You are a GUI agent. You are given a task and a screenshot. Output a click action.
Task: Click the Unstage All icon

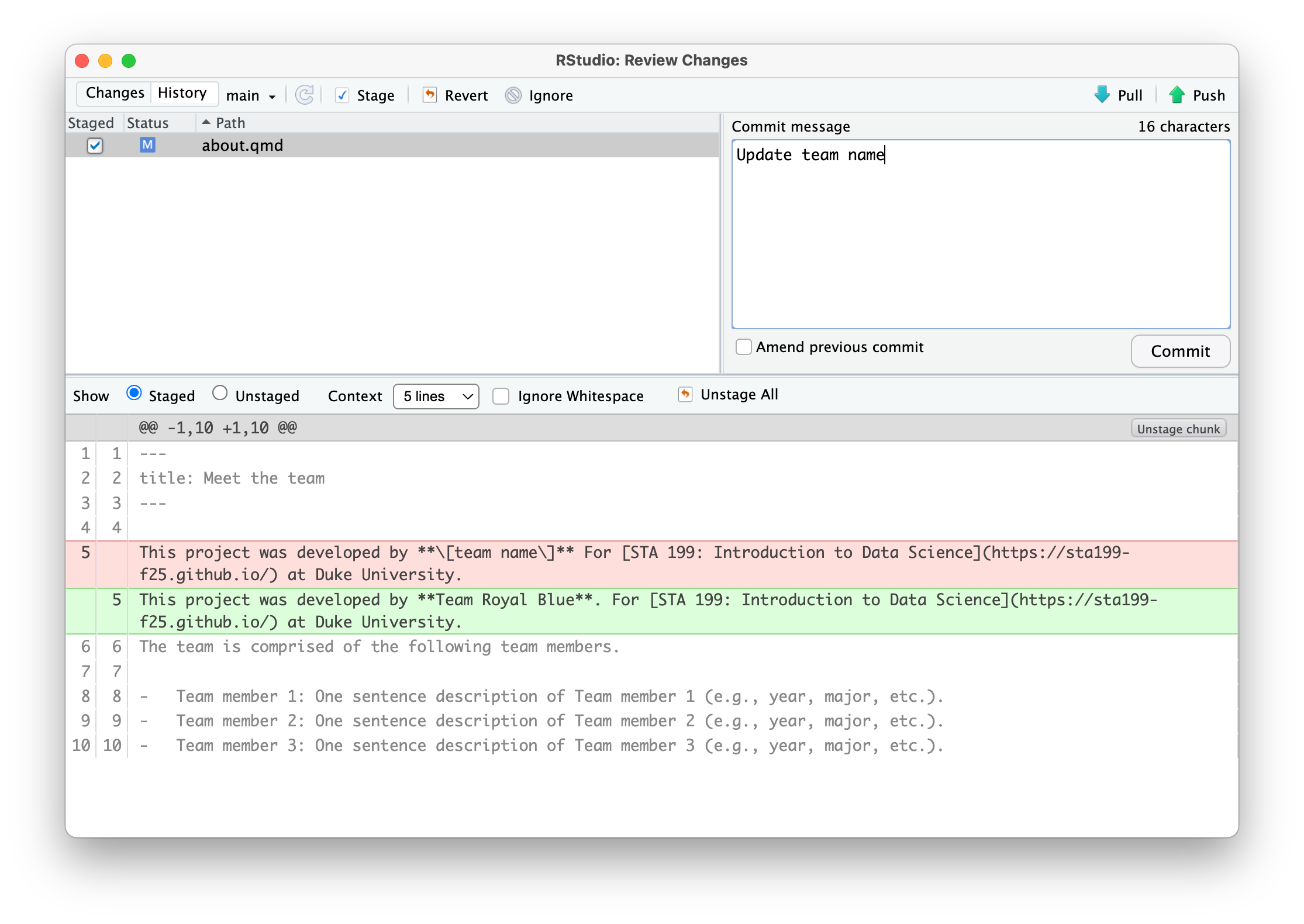pyautogui.click(x=685, y=395)
